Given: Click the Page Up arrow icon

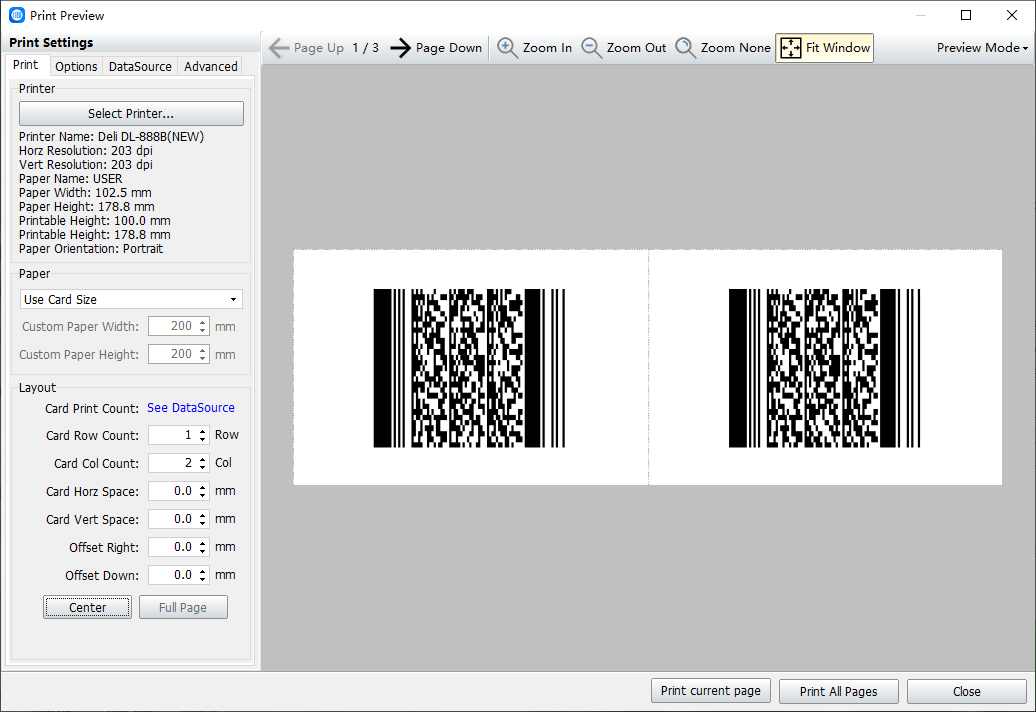Looking at the screenshot, I should pyautogui.click(x=279, y=48).
